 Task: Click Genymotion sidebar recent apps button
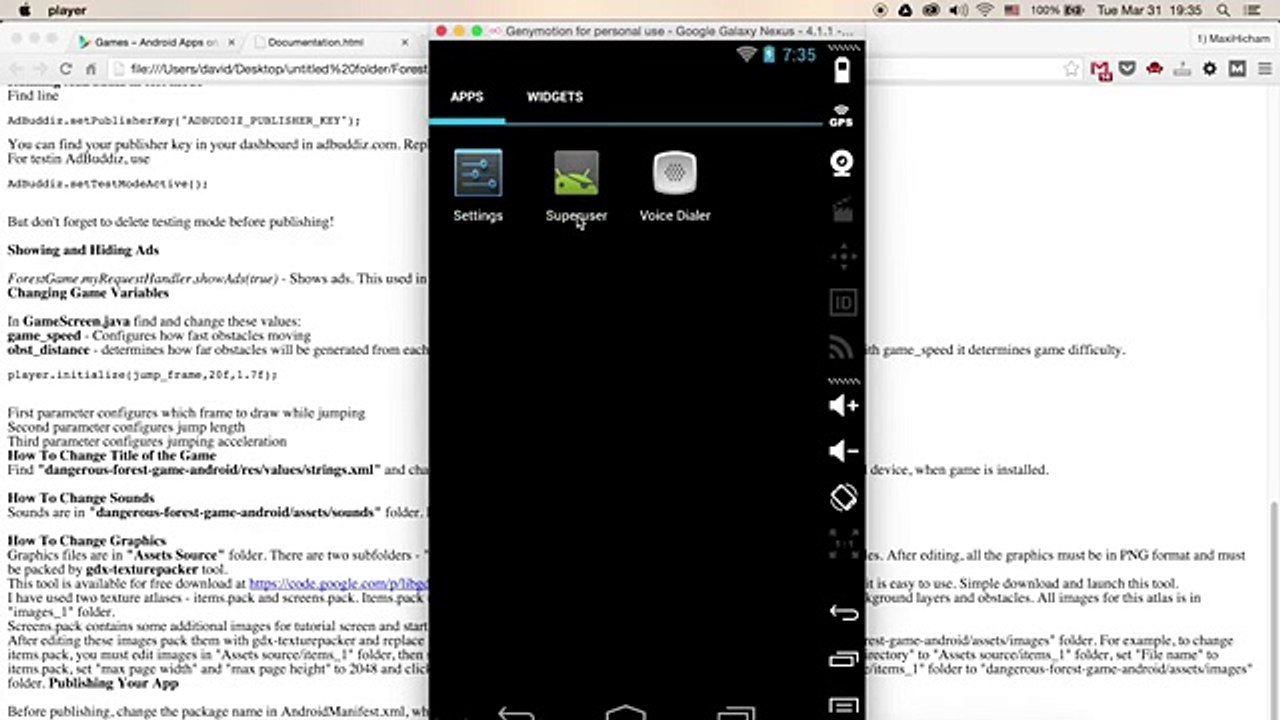(x=843, y=659)
